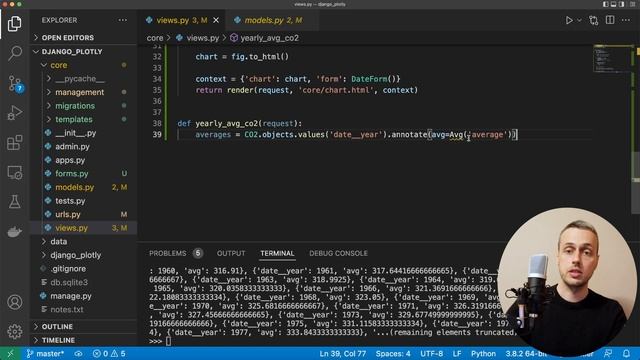Expand the management folder

pyautogui.click(x=84, y=92)
